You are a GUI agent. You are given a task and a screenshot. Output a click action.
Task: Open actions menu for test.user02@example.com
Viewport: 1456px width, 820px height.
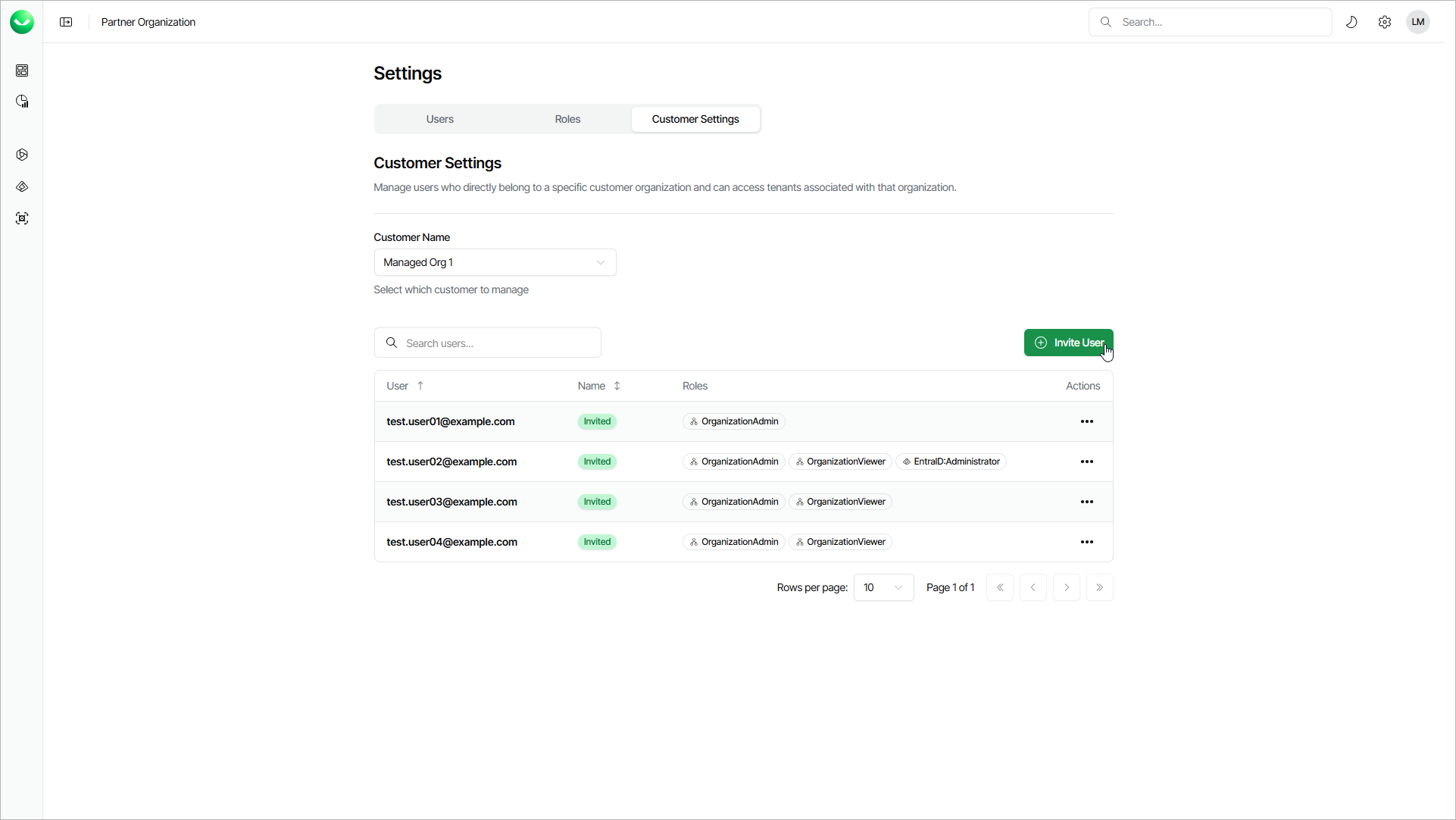pos(1086,462)
